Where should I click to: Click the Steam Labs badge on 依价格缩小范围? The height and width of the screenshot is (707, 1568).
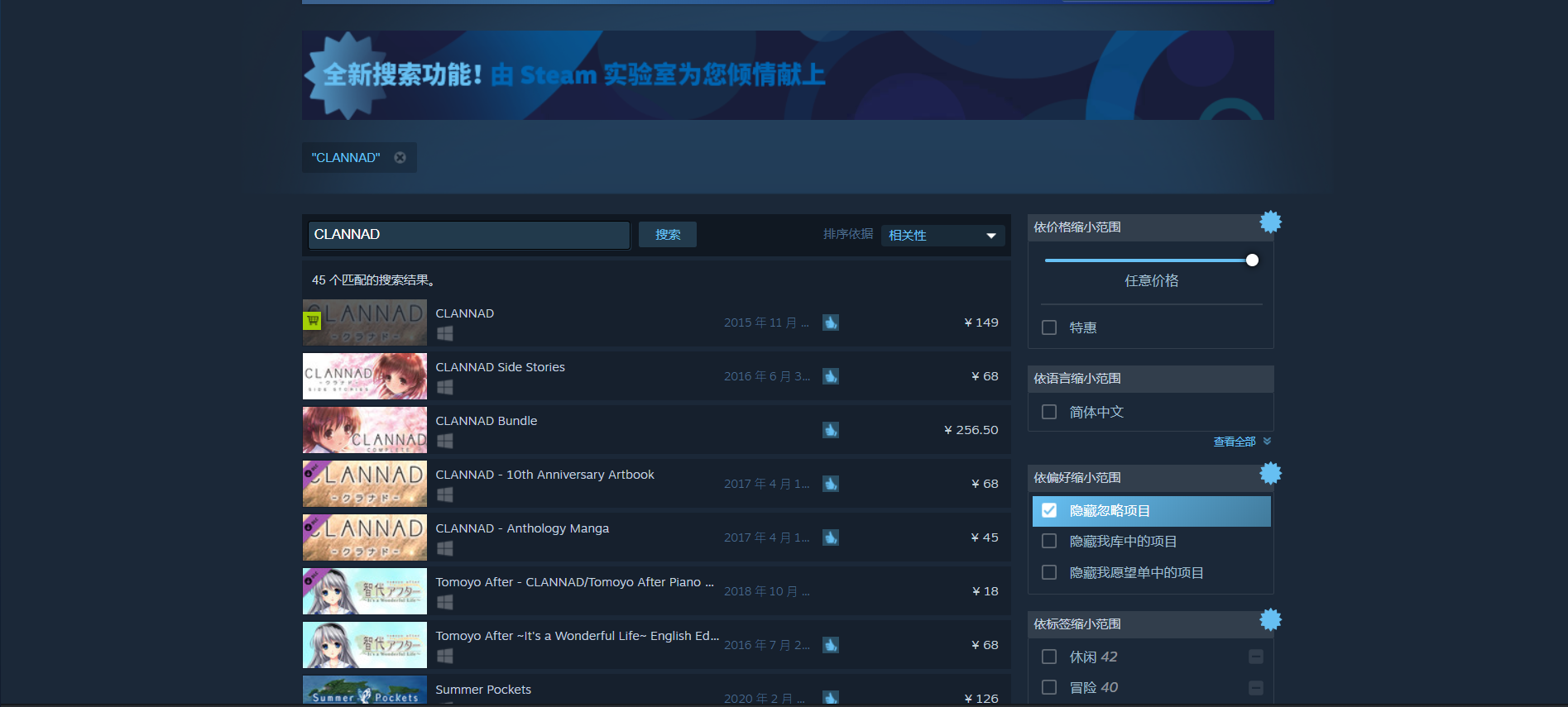click(x=1270, y=222)
